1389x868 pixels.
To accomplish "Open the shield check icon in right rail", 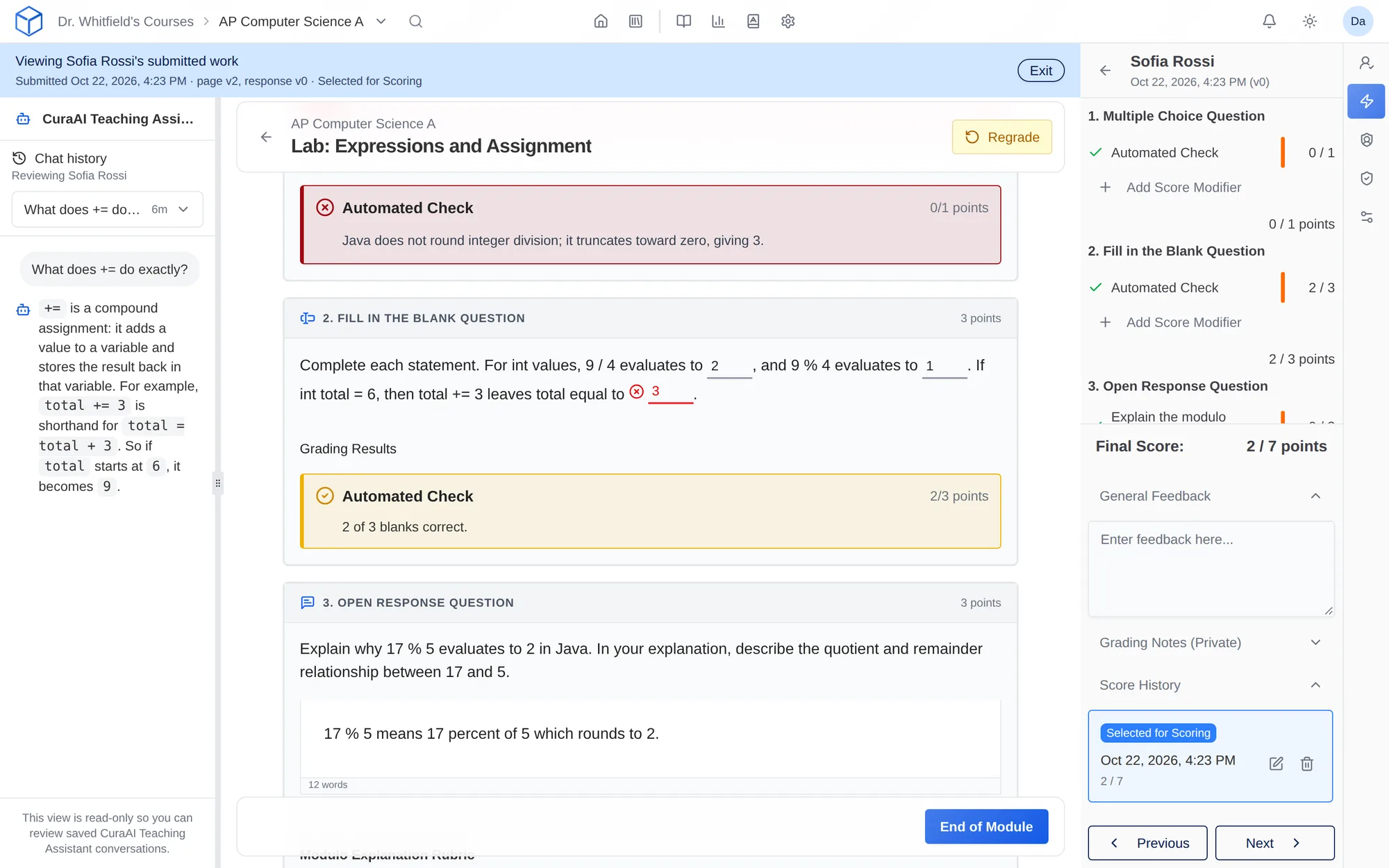I will (x=1366, y=178).
